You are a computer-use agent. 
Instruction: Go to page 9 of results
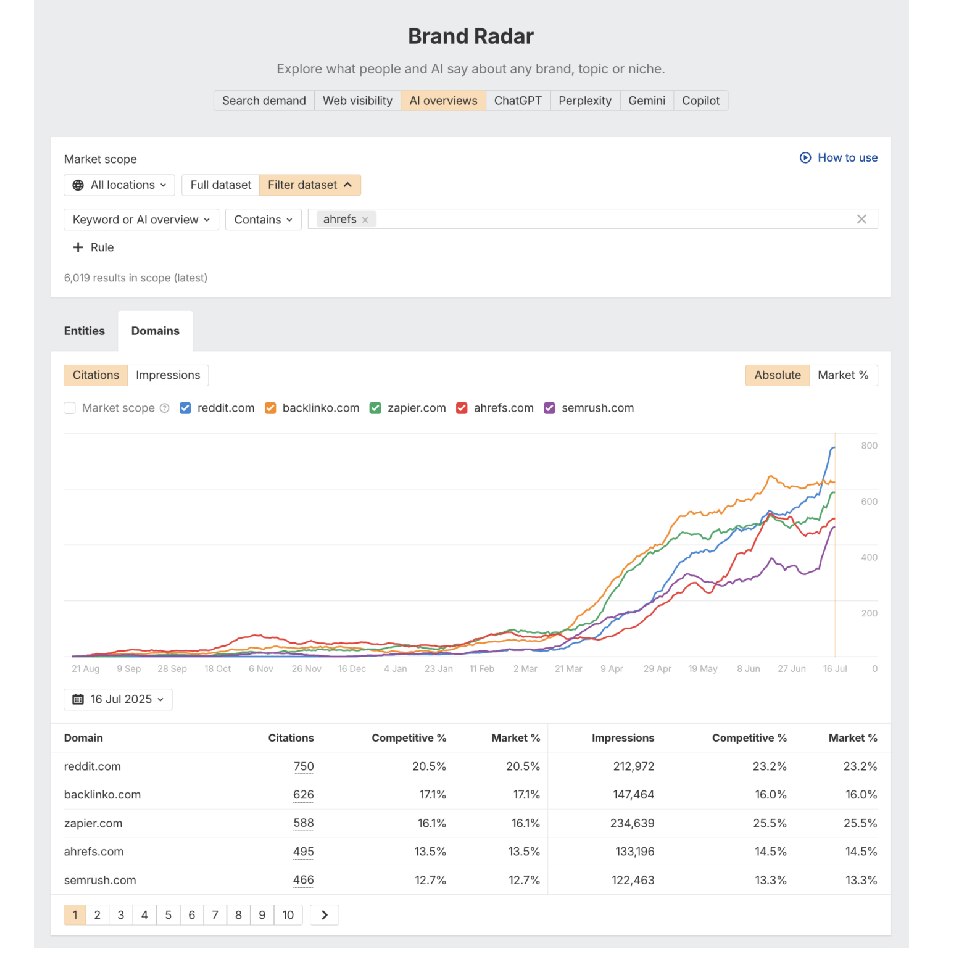point(262,915)
